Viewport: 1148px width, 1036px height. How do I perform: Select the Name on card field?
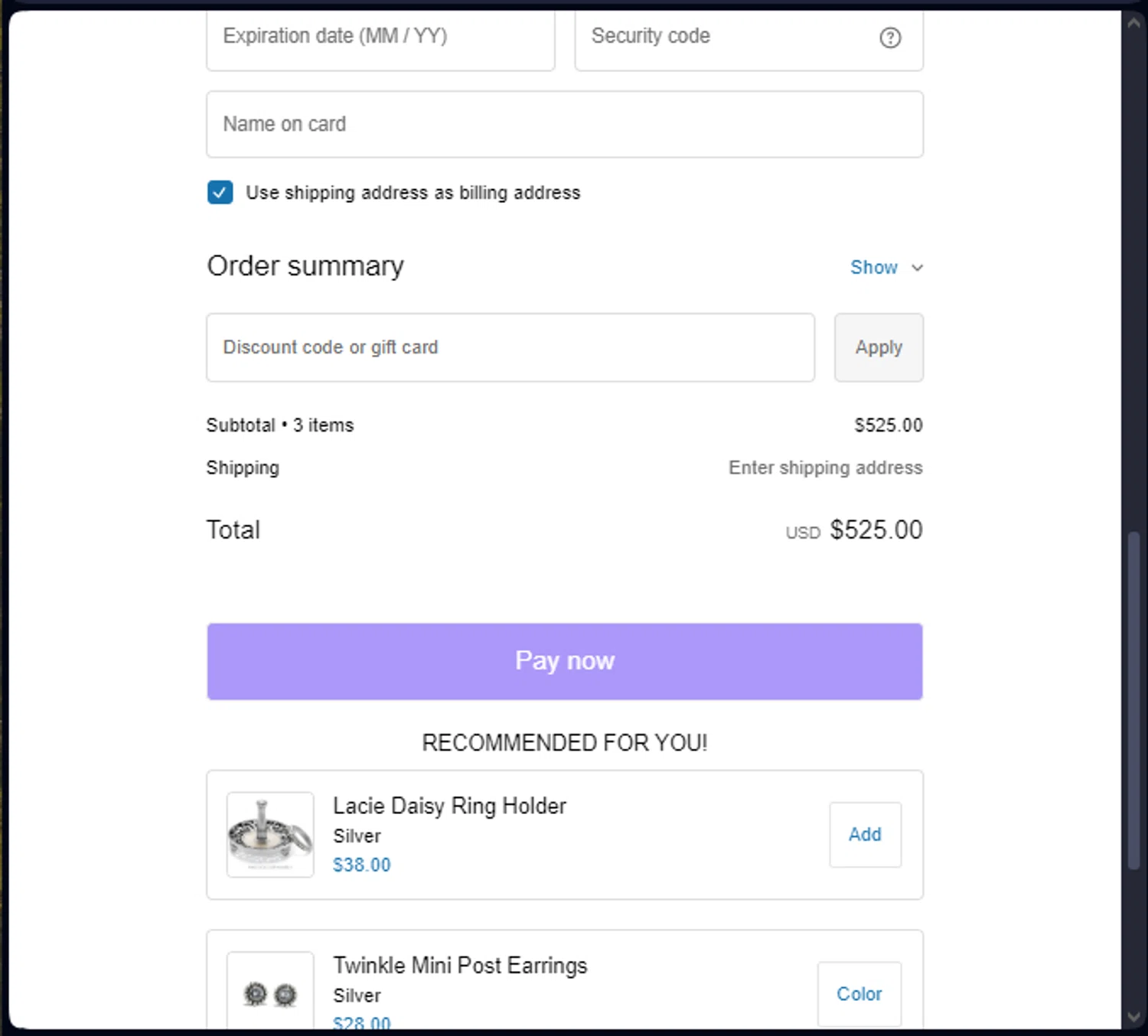(564, 124)
